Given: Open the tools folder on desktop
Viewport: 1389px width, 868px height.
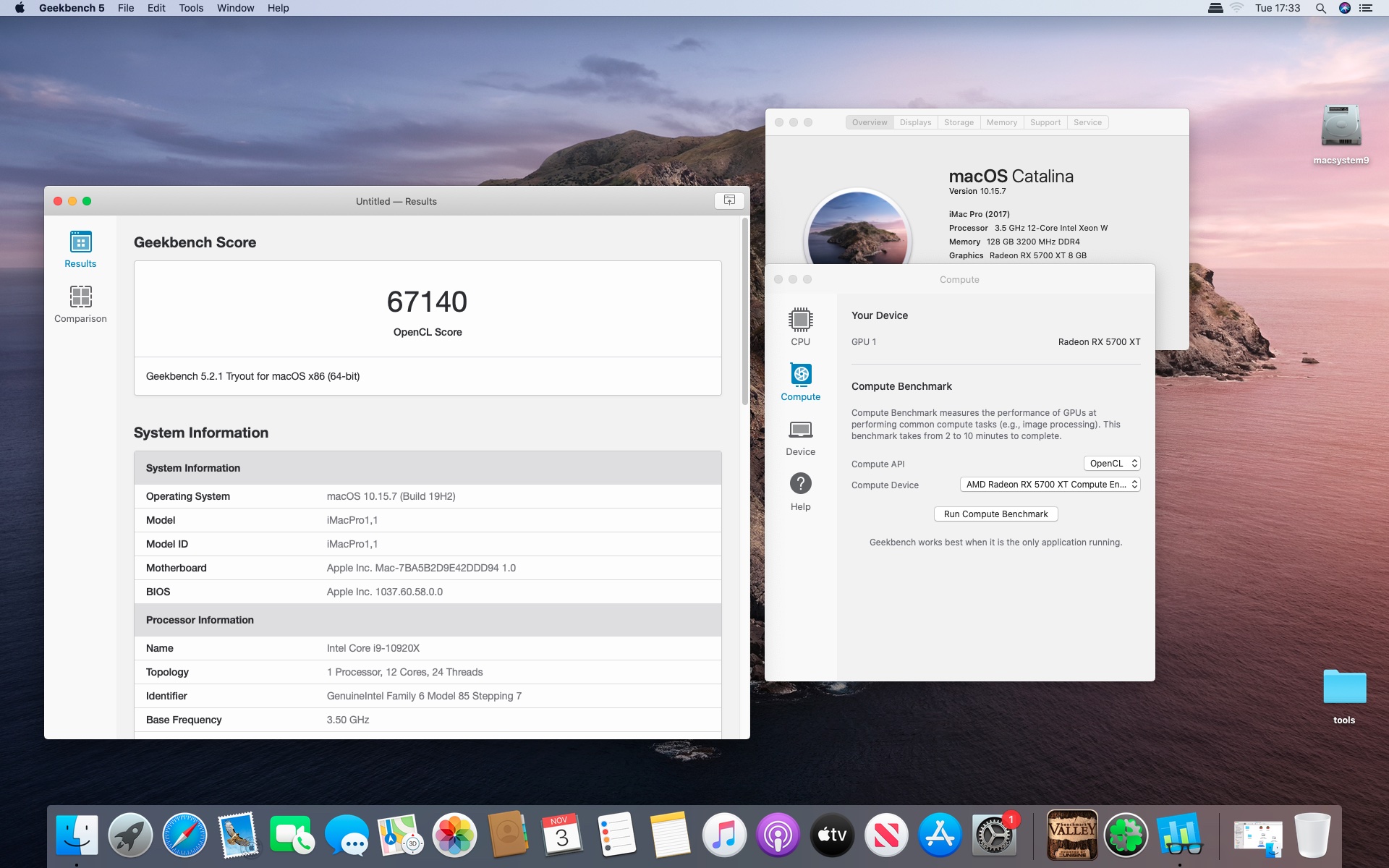Looking at the screenshot, I should click(1343, 688).
